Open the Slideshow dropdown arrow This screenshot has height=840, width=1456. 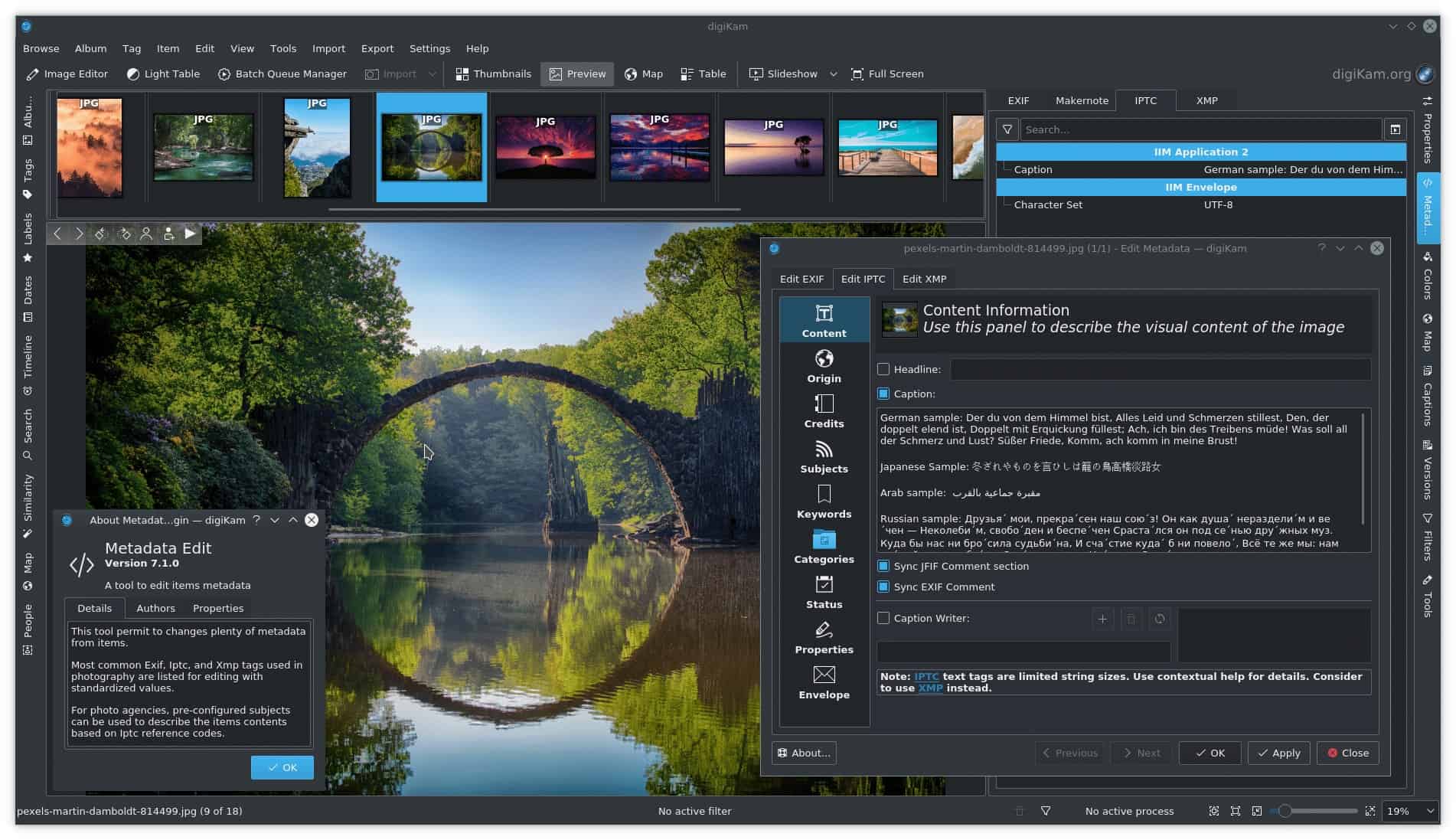pos(833,74)
